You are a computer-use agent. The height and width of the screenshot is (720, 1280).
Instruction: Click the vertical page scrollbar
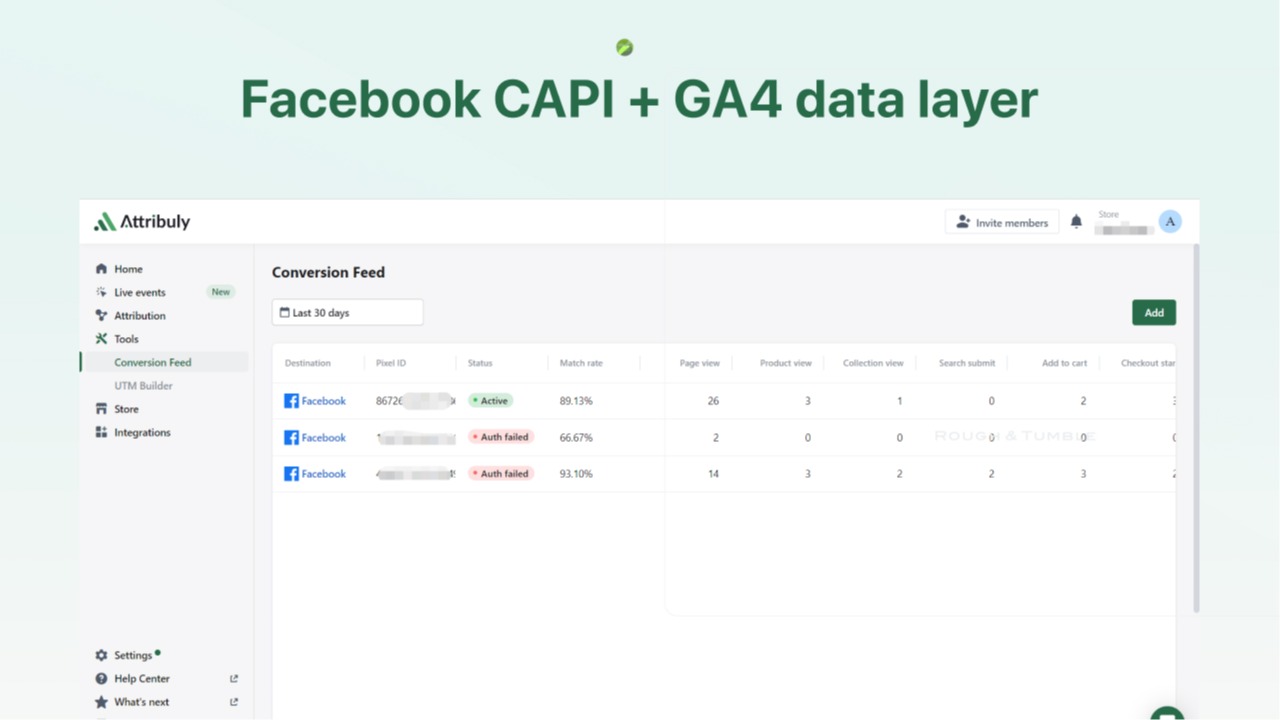pos(1196,428)
